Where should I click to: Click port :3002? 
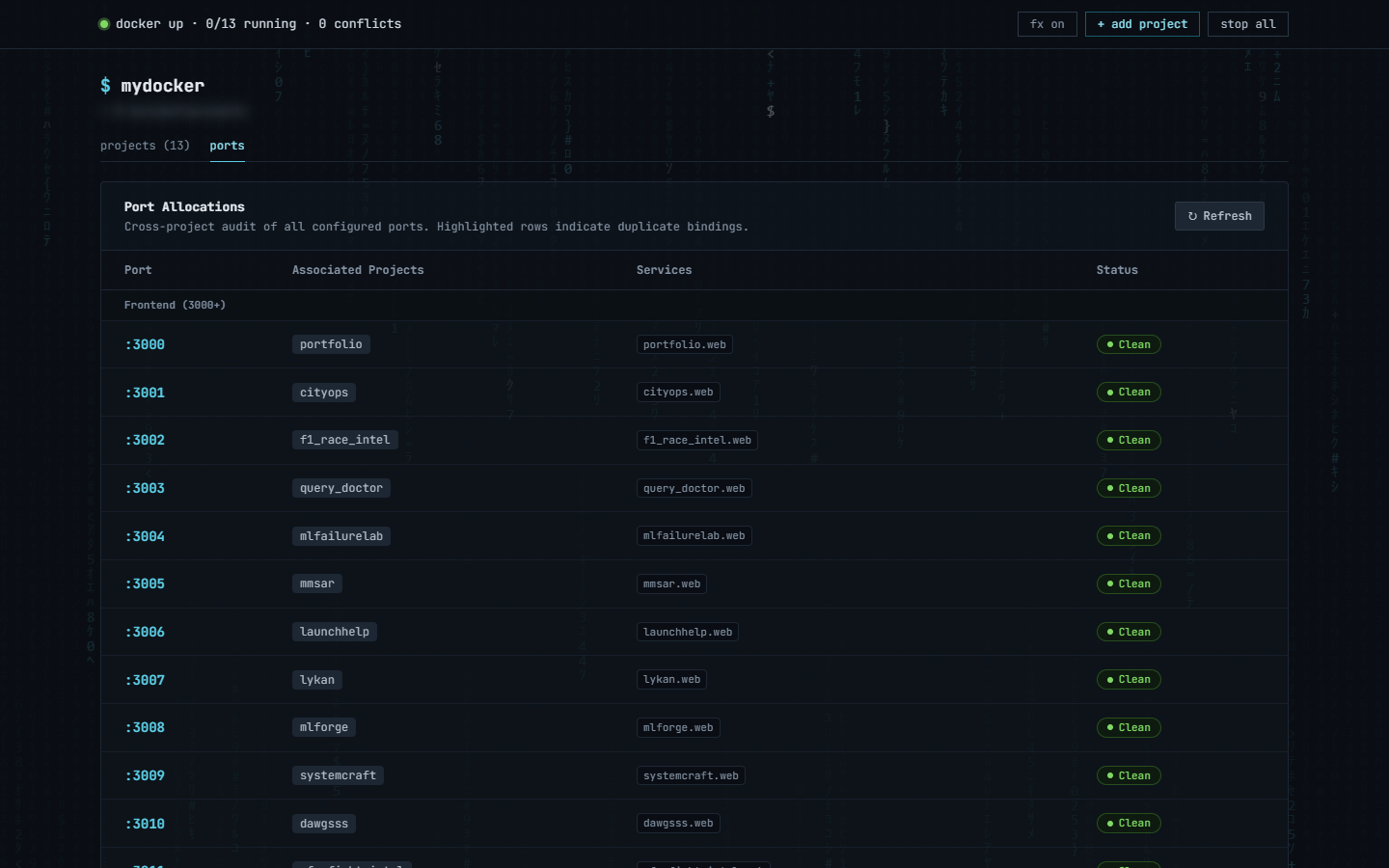click(145, 440)
